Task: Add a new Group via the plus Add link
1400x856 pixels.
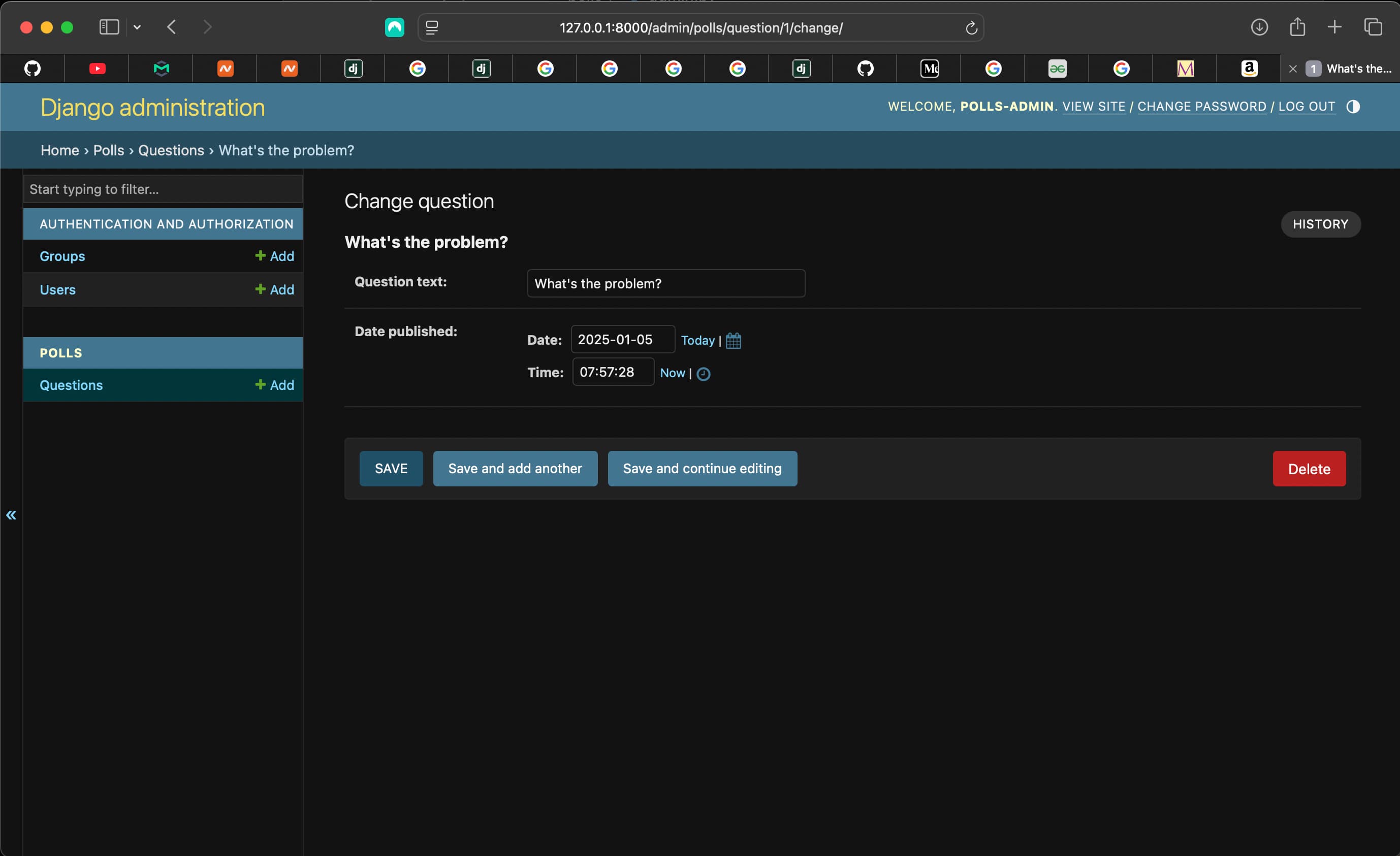Action: click(x=274, y=256)
